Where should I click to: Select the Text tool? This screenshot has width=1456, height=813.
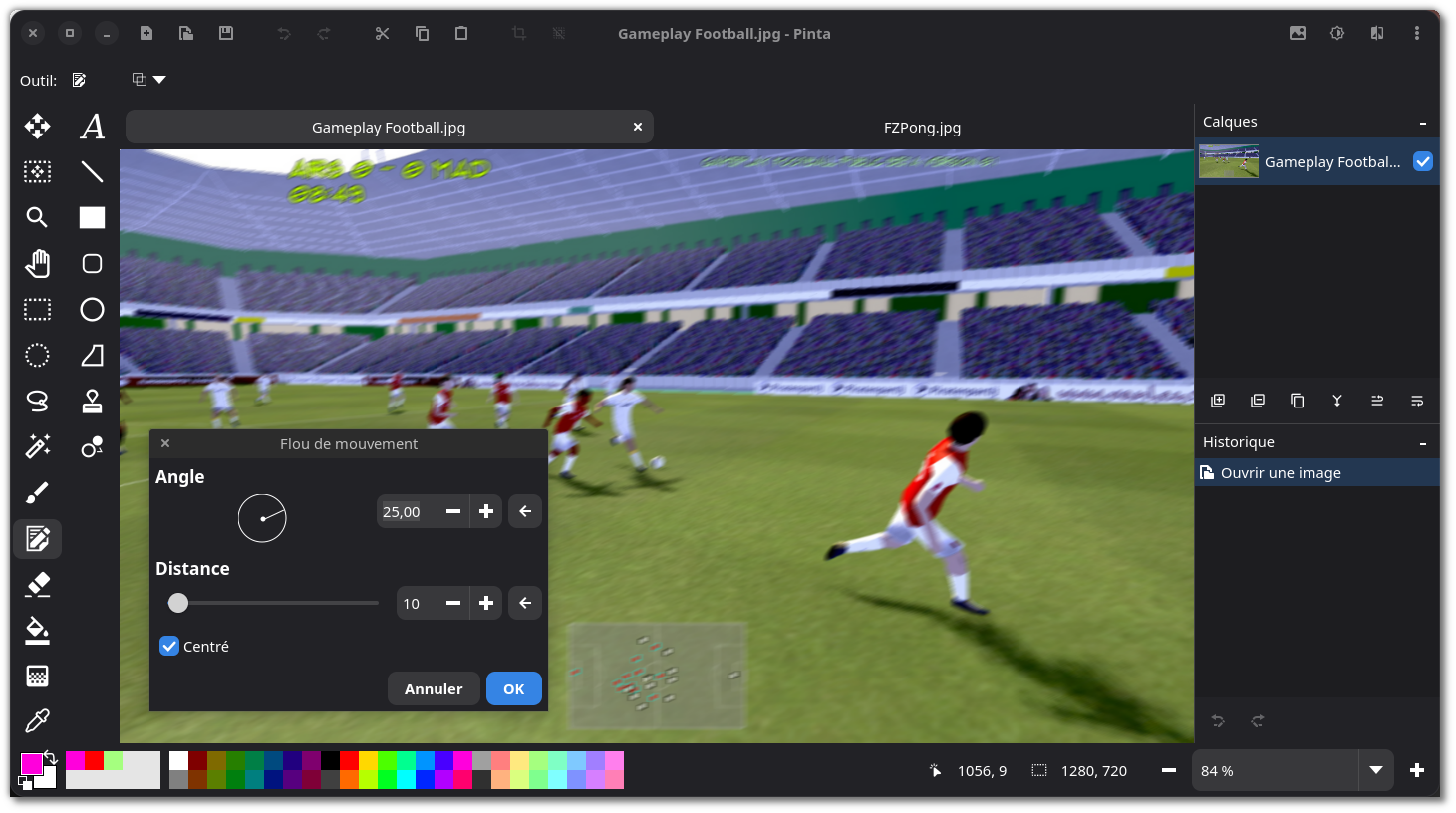click(92, 127)
